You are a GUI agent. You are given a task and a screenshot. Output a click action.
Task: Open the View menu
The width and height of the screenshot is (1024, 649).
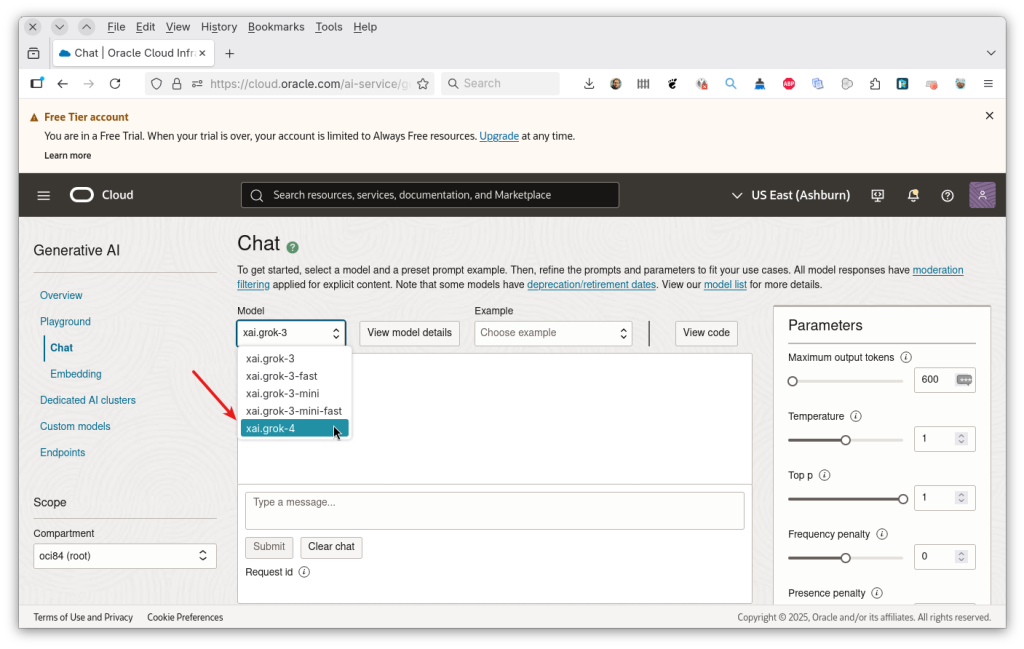pos(178,27)
